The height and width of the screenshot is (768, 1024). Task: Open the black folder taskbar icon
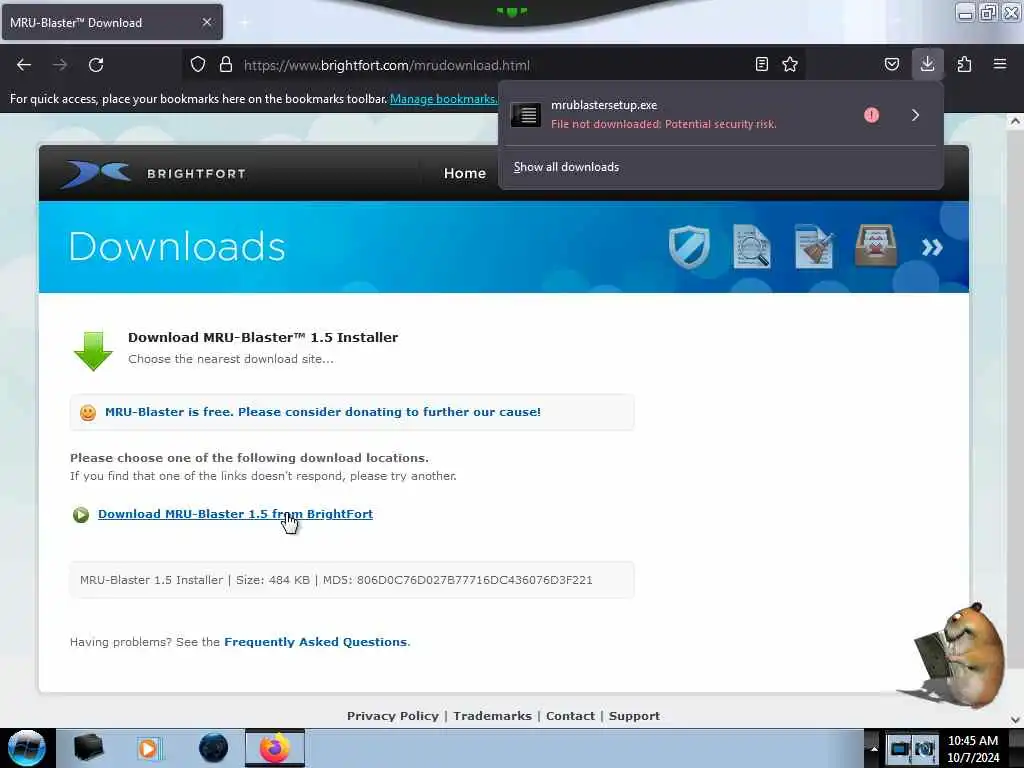(88, 748)
